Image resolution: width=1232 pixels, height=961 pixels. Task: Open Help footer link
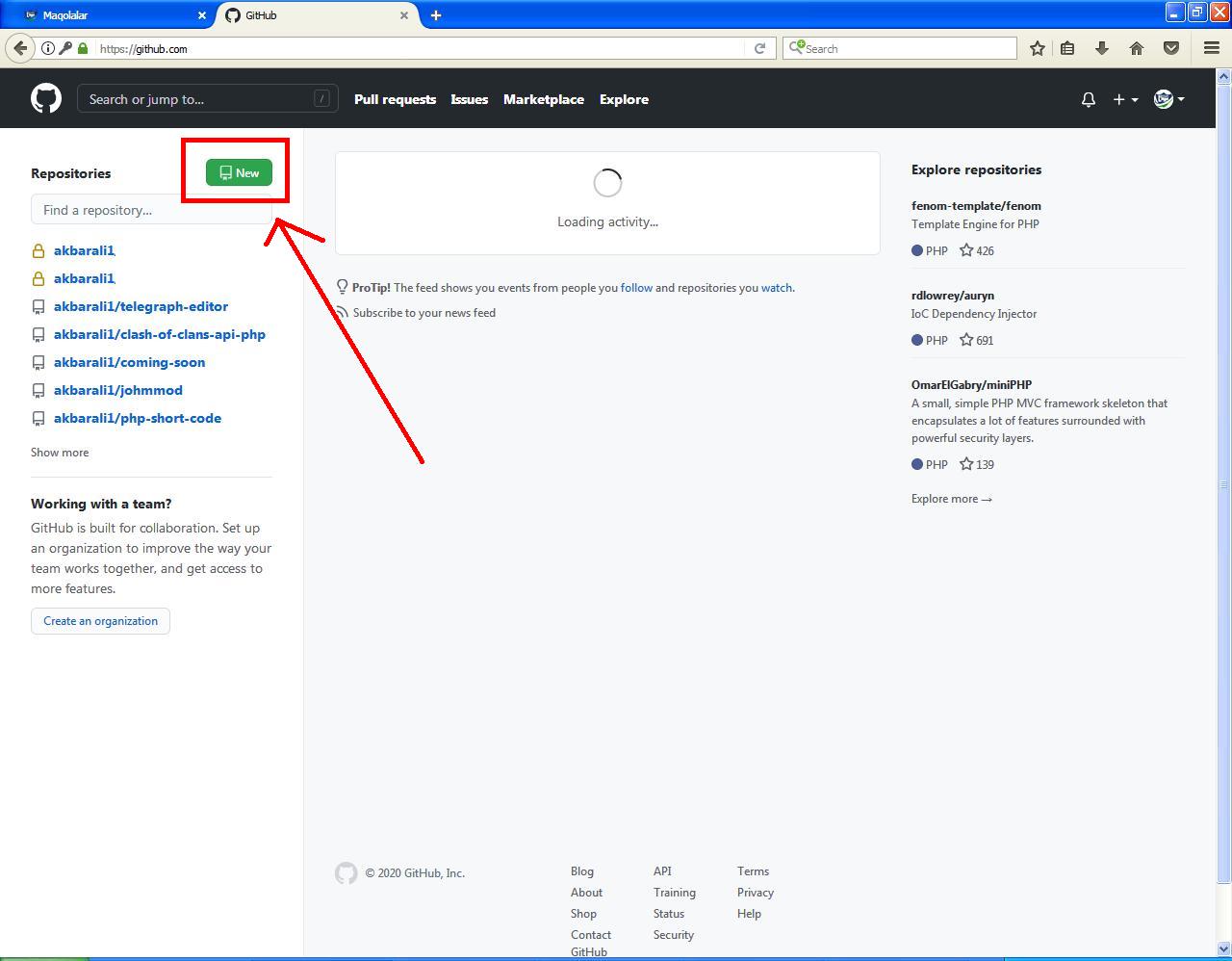pyautogui.click(x=749, y=914)
